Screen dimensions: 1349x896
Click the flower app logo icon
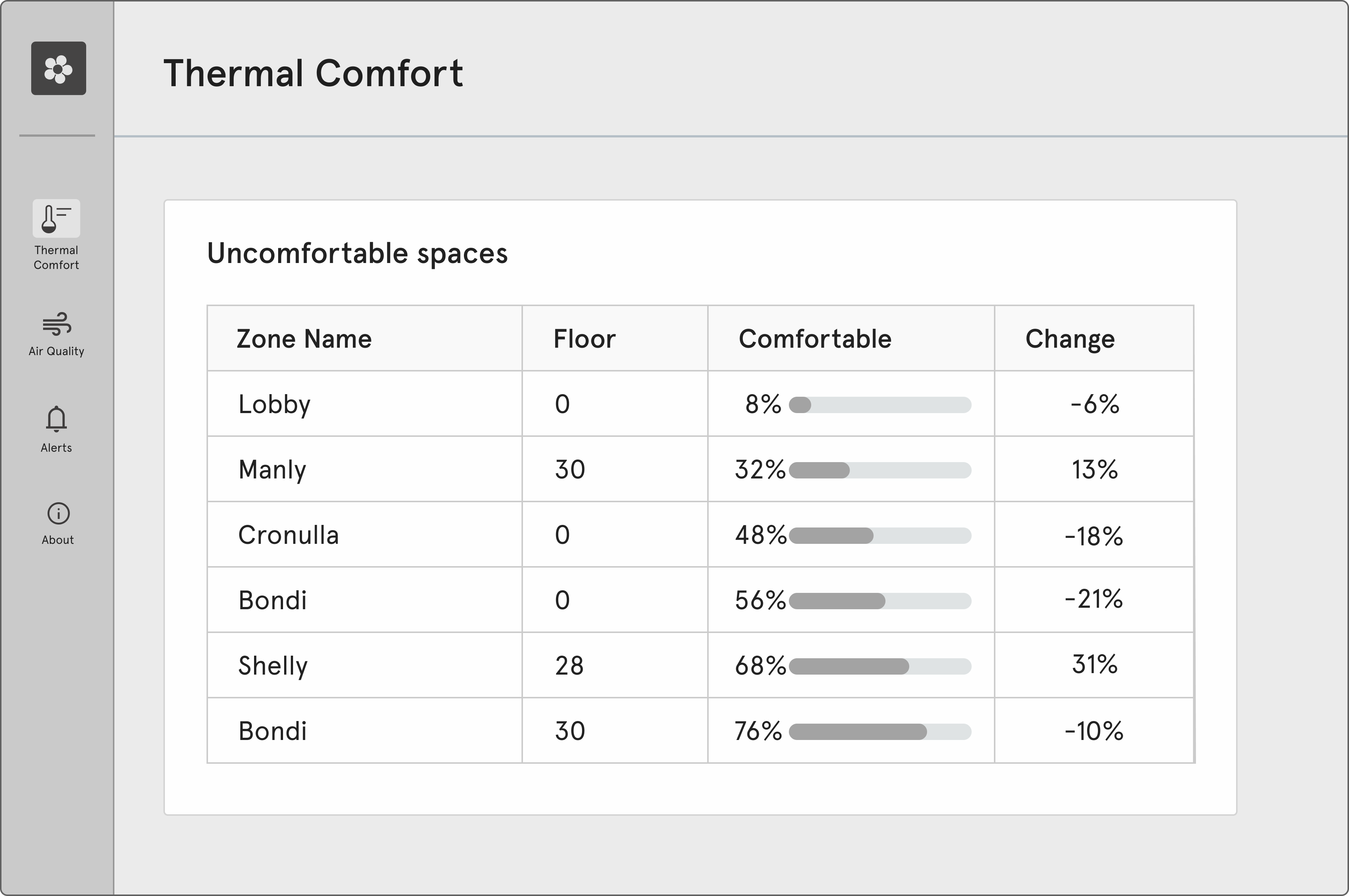click(58, 69)
